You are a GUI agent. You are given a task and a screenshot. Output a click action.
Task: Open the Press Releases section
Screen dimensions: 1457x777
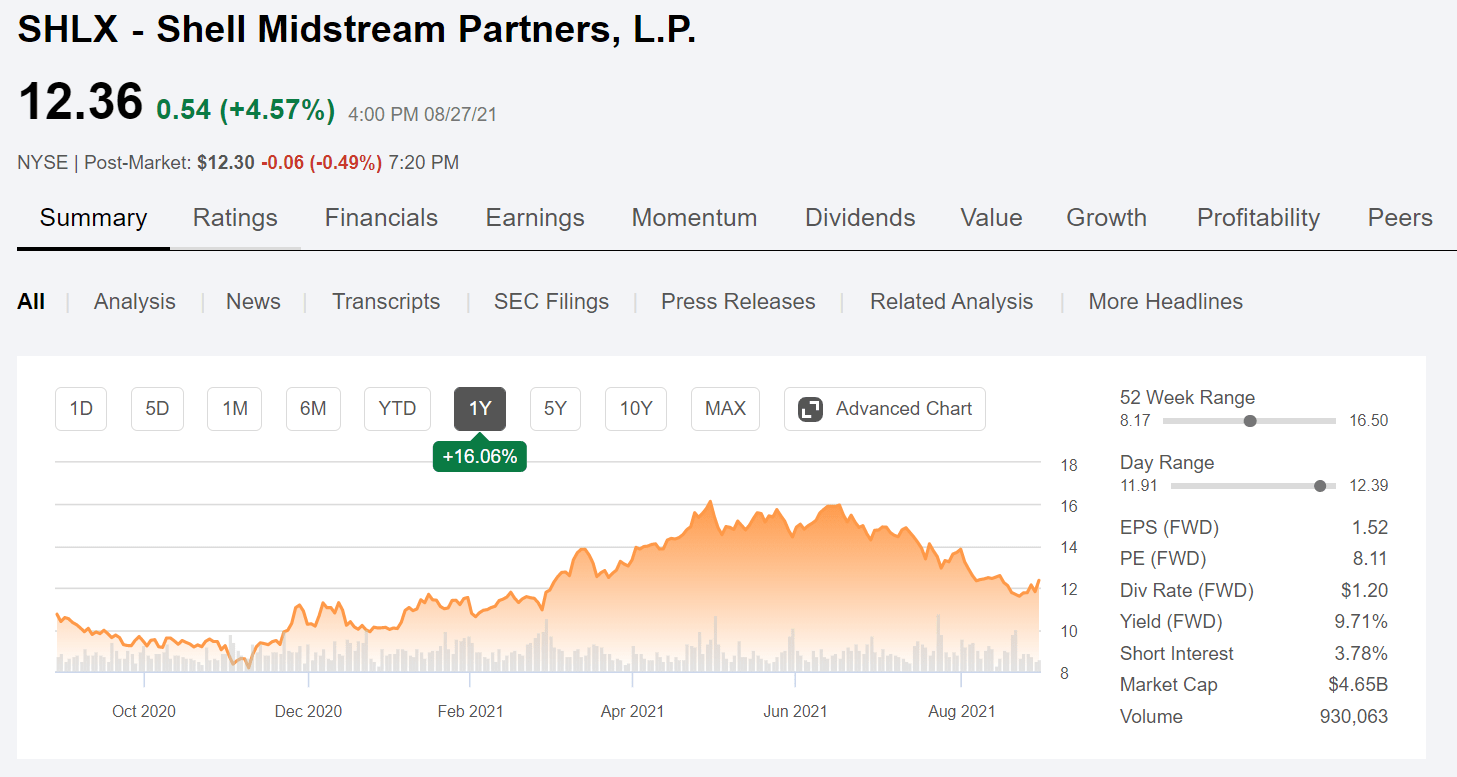[738, 301]
